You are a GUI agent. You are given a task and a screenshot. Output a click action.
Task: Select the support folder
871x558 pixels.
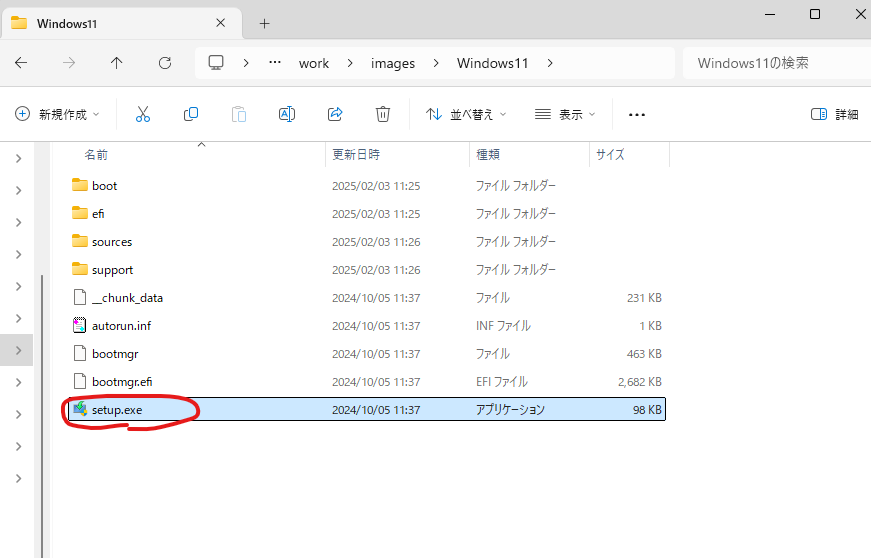click(x=367, y=270)
